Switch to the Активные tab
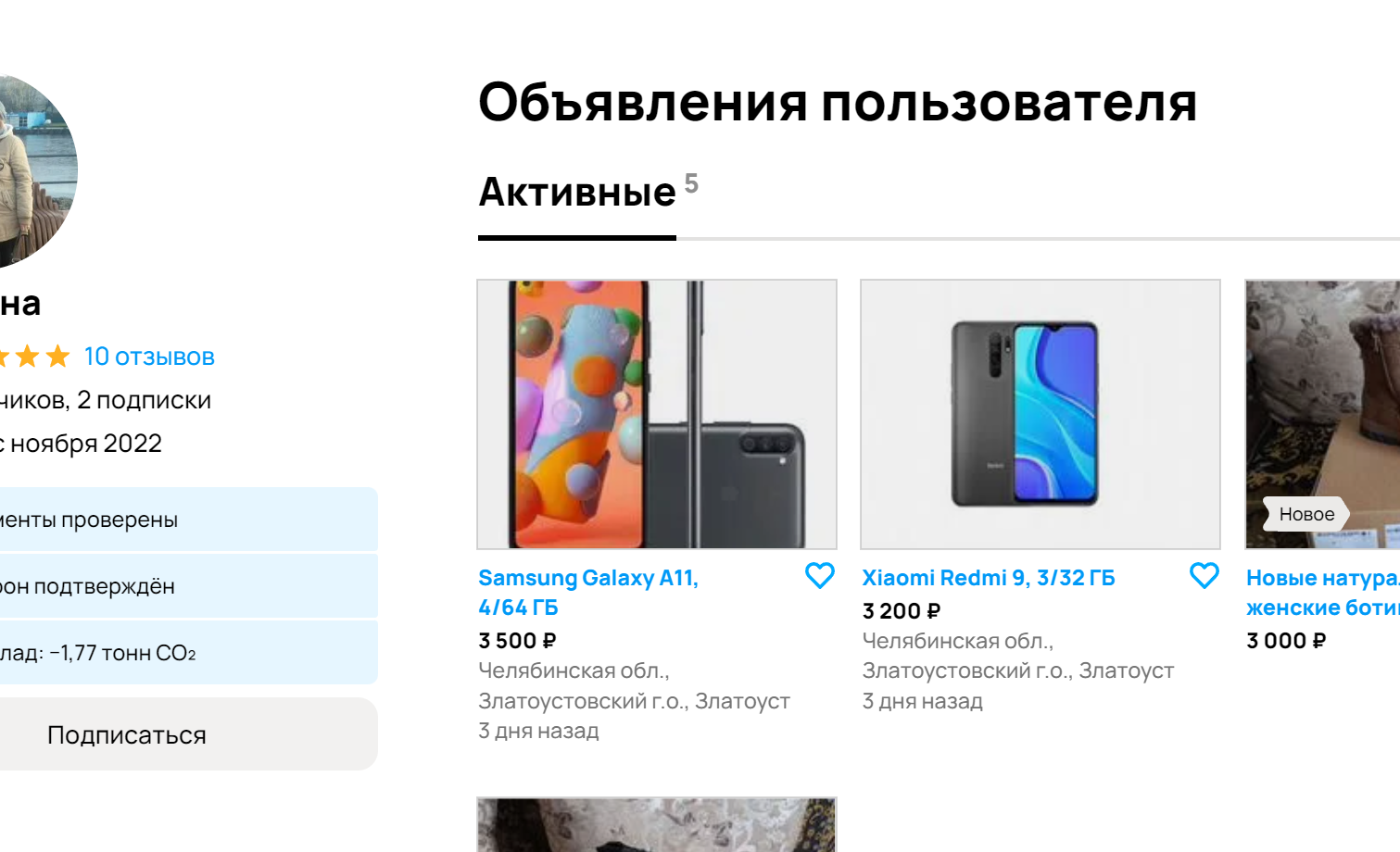The image size is (1400, 852). point(577,193)
